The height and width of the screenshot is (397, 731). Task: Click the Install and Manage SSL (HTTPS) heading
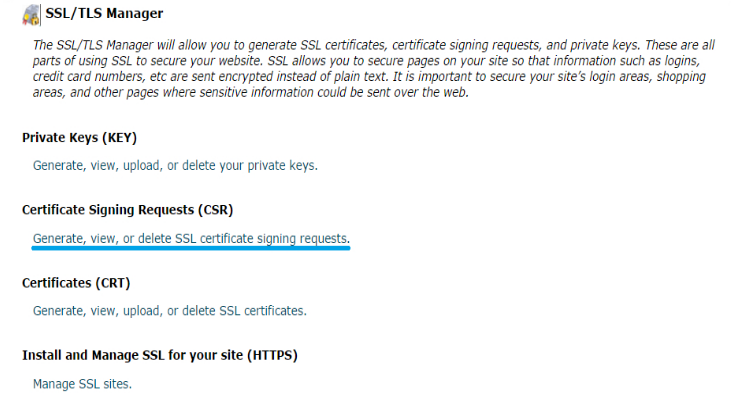click(x=160, y=356)
